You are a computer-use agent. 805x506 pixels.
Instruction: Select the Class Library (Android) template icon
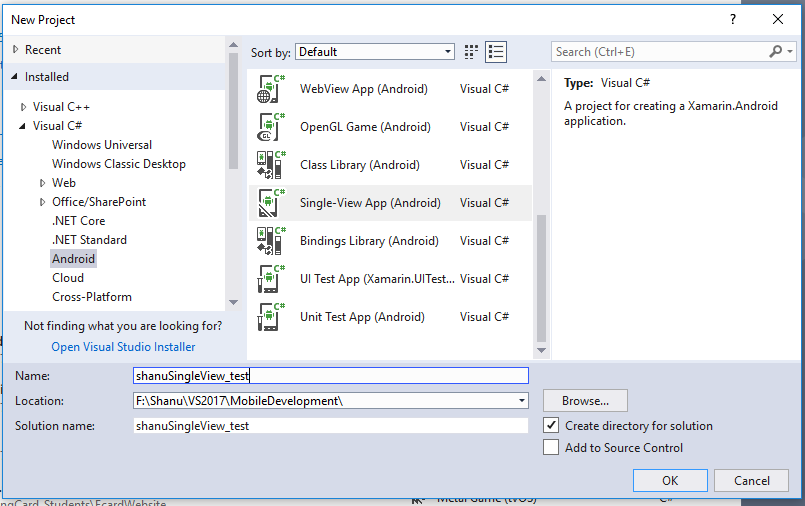tap(271, 165)
